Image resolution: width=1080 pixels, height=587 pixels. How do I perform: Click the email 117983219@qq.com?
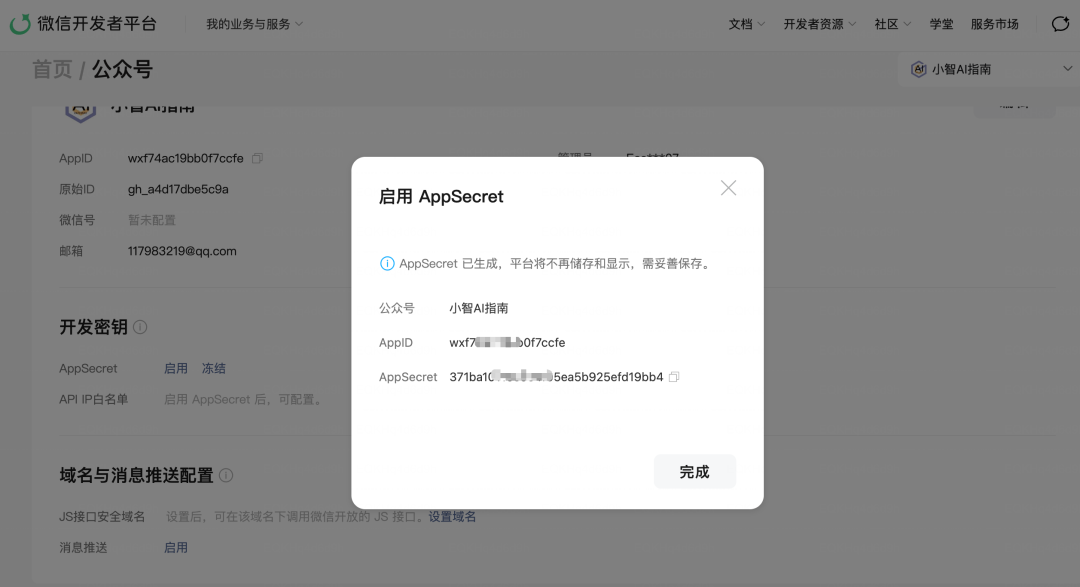tap(182, 251)
